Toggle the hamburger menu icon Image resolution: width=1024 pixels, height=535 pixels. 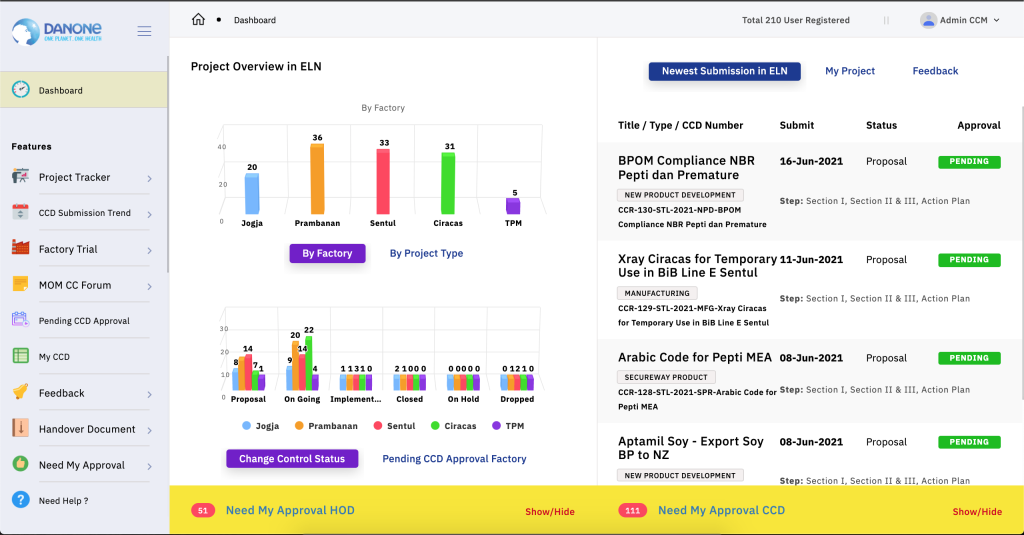[x=144, y=31]
